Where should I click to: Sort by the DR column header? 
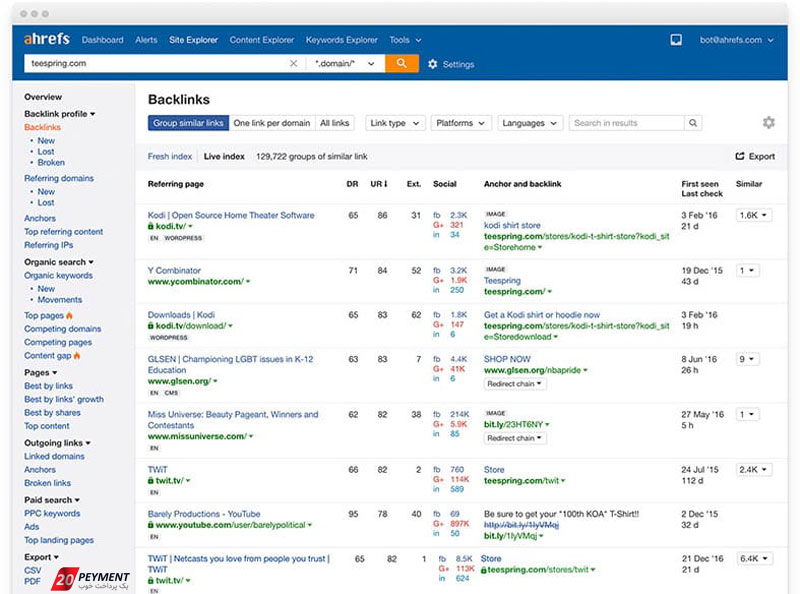(352, 184)
